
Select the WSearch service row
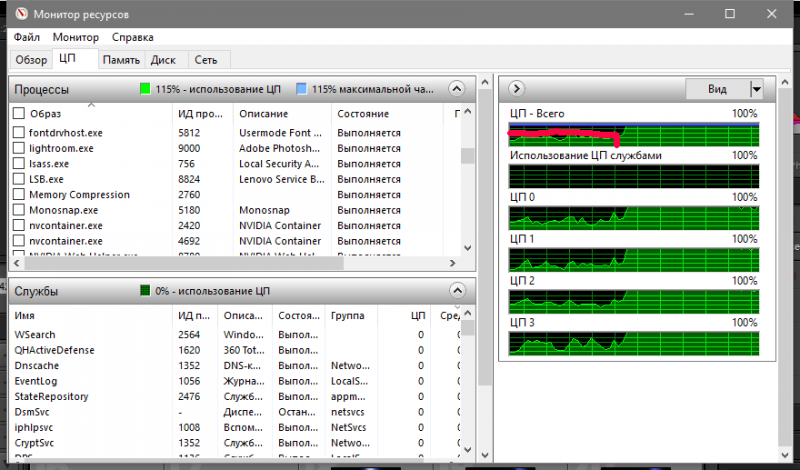tap(235, 335)
